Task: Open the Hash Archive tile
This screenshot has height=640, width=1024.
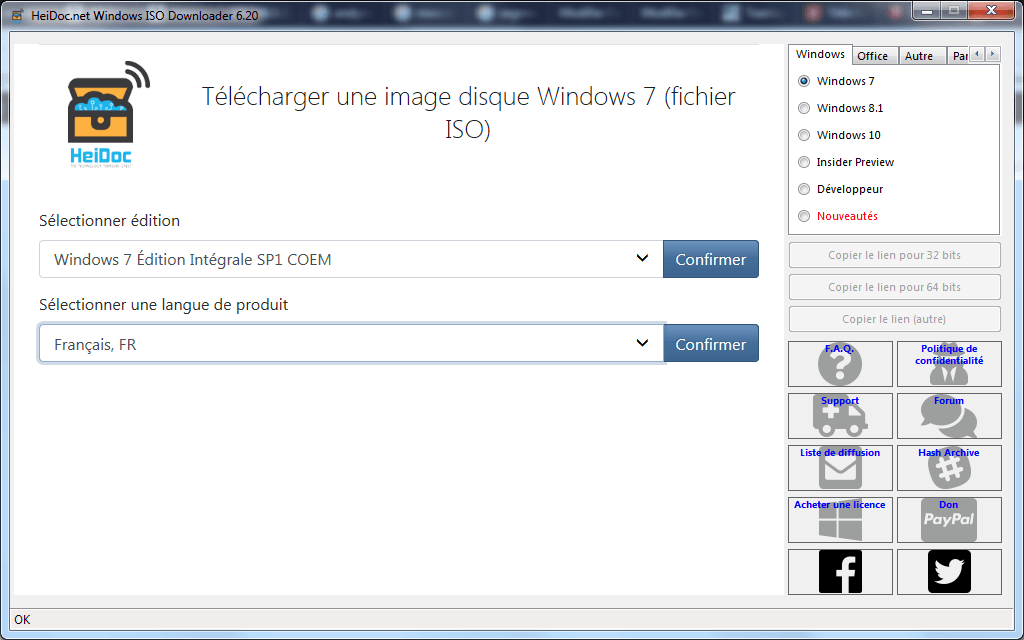Action: [x=949, y=468]
